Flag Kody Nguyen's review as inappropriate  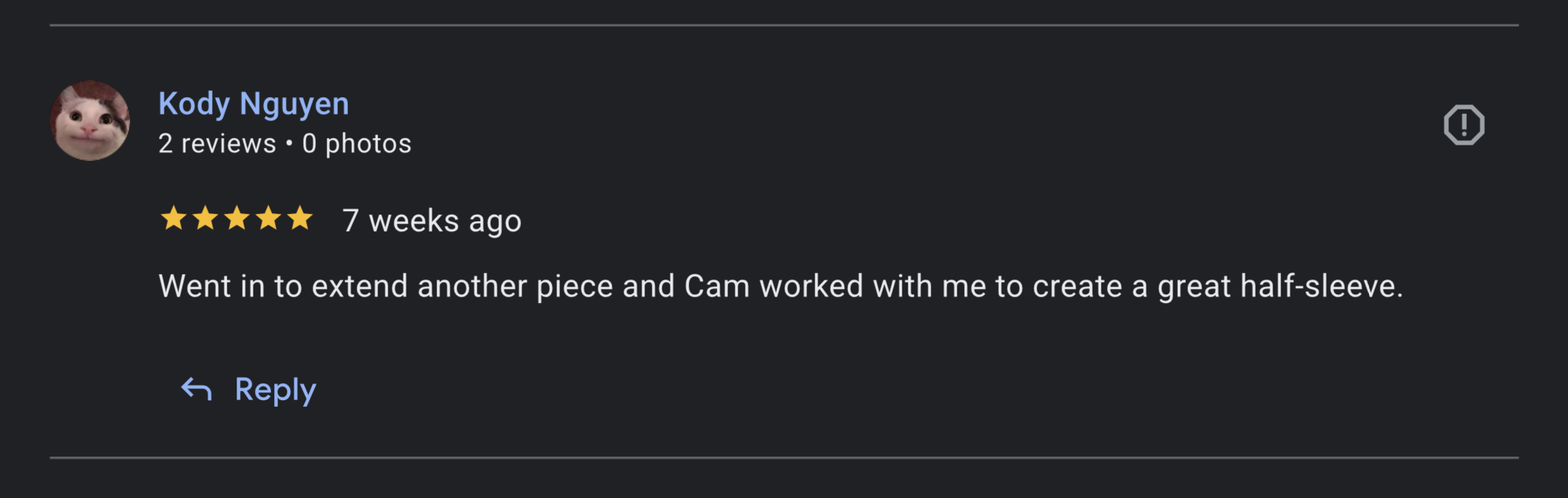pos(1464,125)
